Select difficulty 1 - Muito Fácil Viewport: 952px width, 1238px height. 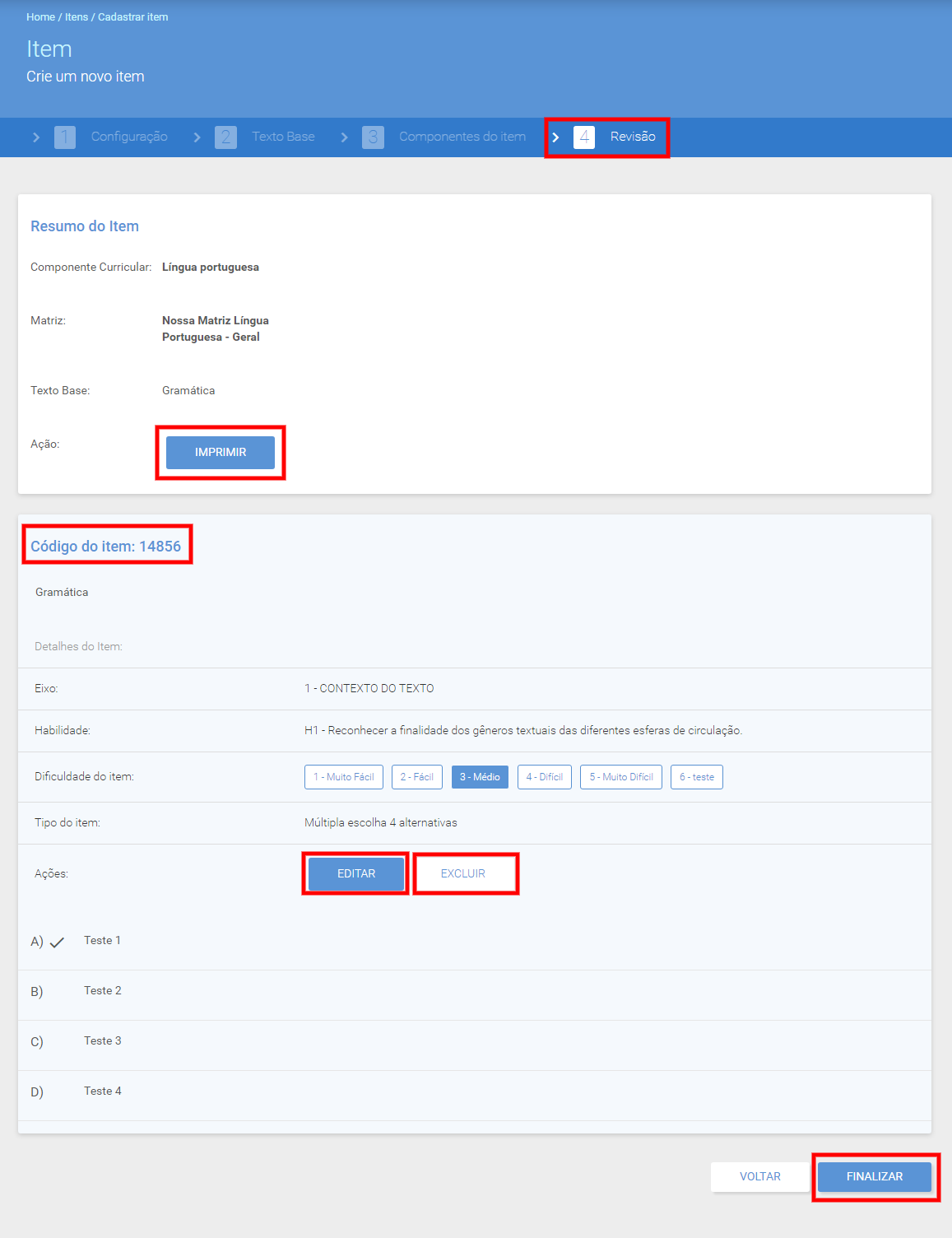pos(344,777)
